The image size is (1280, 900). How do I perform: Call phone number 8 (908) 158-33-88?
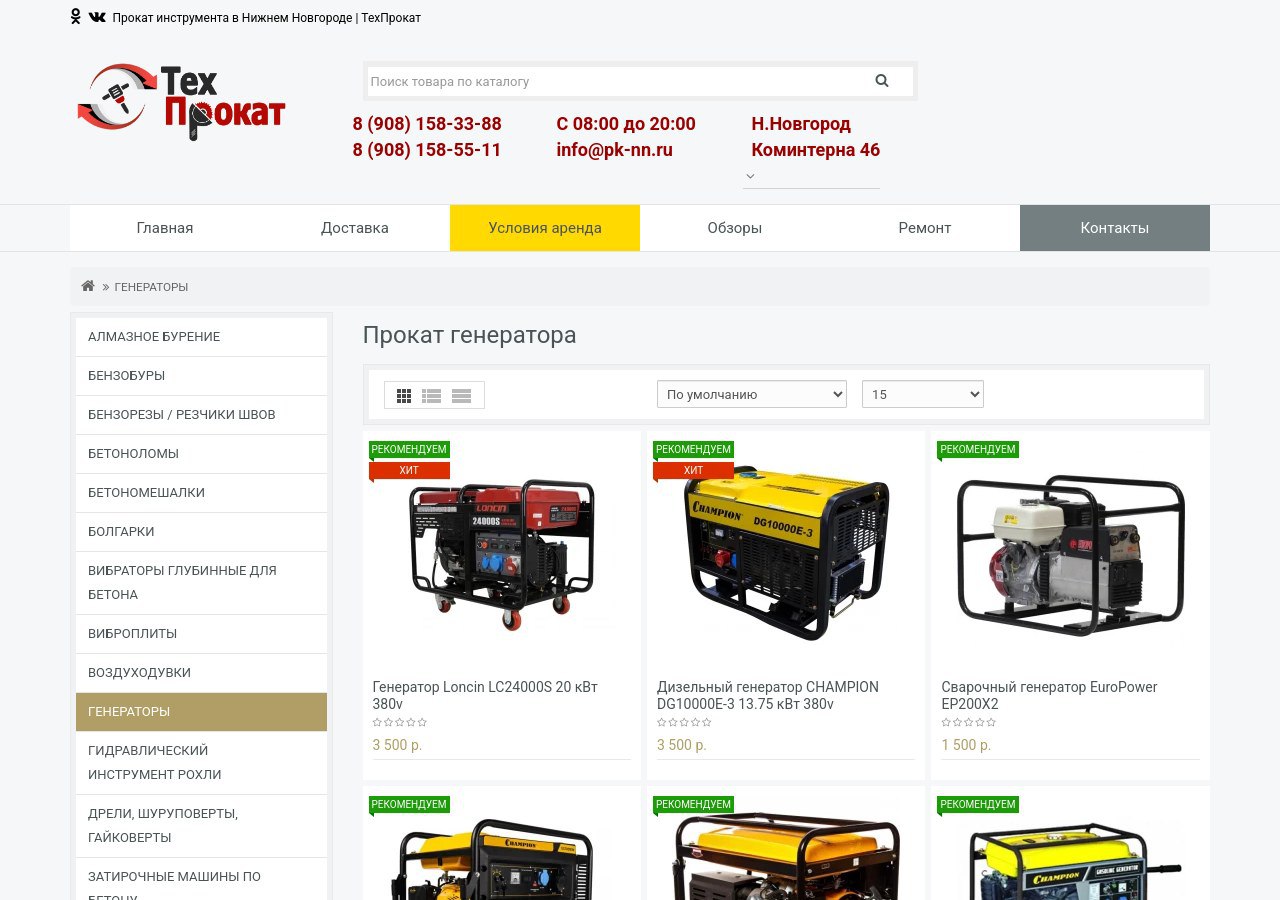(427, 124)
